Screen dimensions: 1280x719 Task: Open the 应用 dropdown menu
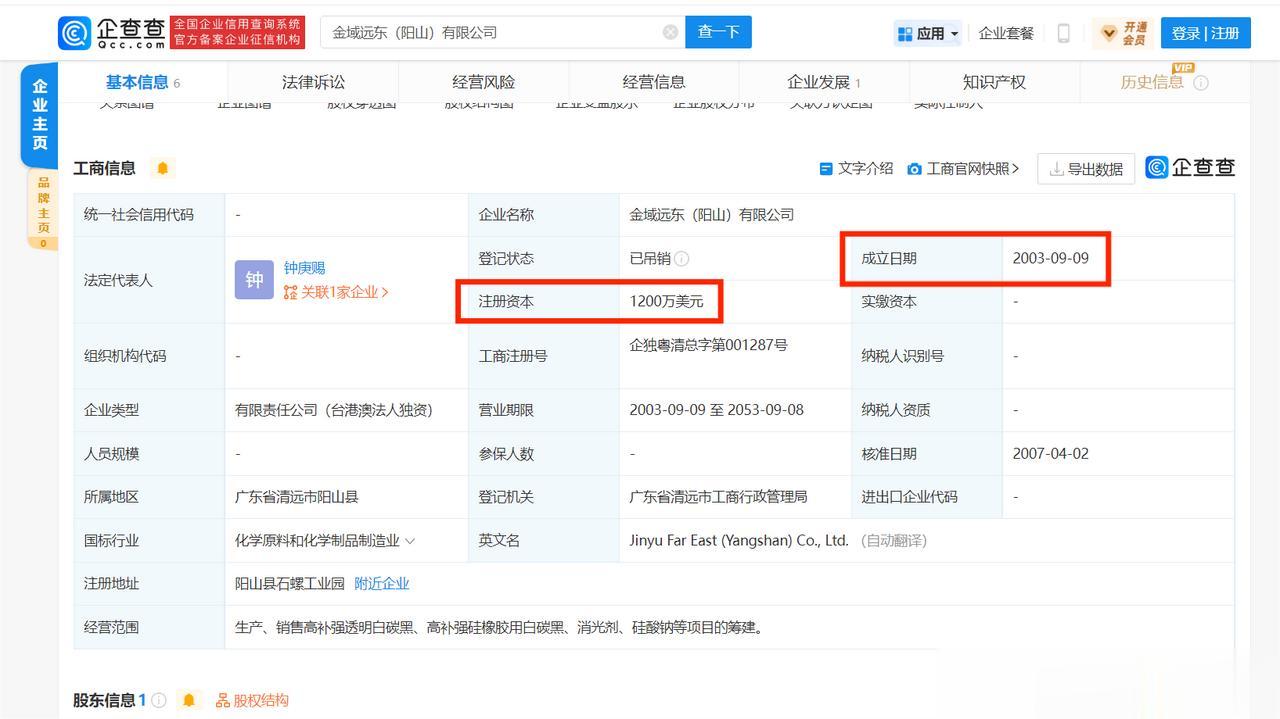pyautogui.click(x=928, y=33)
